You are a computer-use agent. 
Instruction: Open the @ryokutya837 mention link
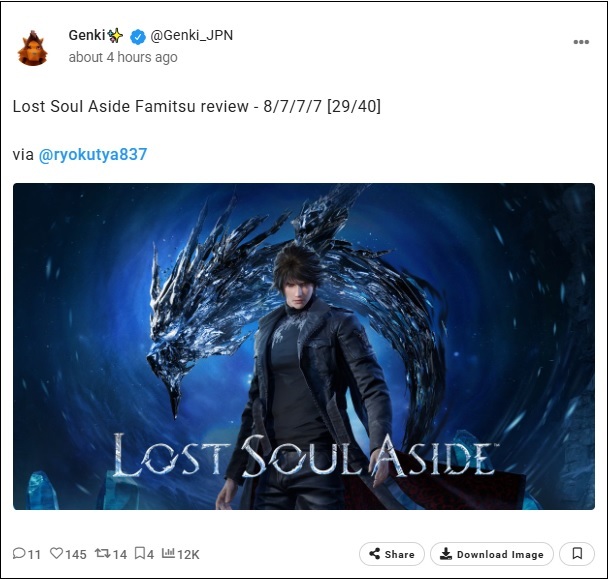tap(93, 154)
